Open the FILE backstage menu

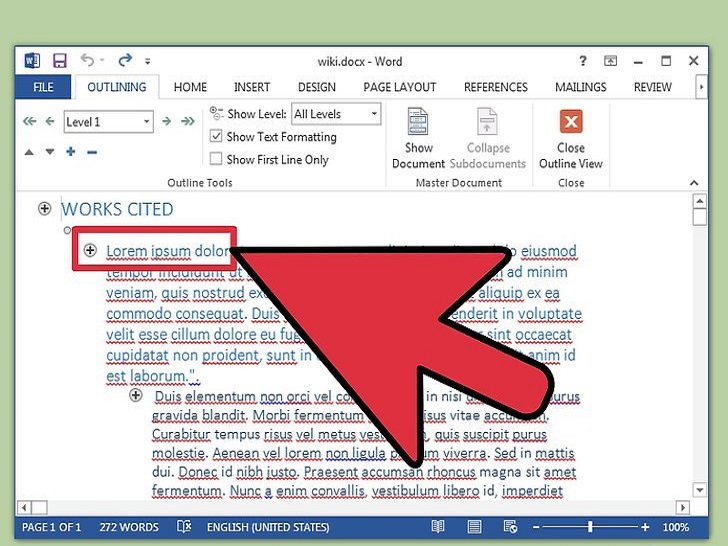point(43,87)
